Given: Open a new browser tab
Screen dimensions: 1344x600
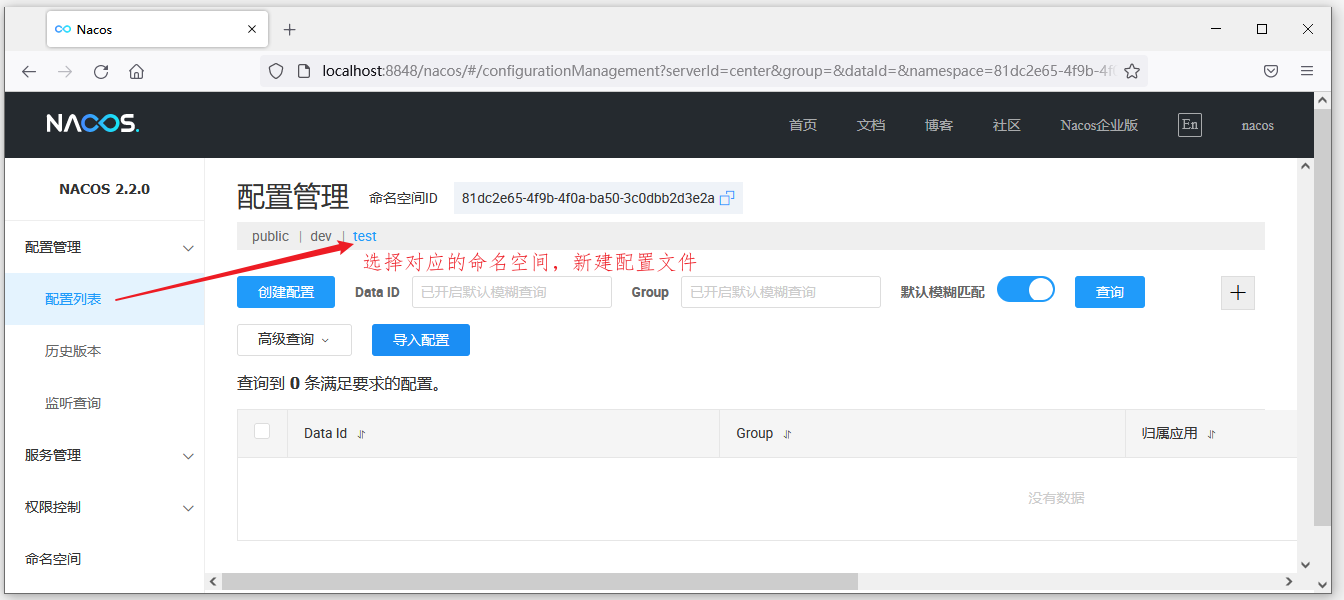Looking at the screenshot, I should pyautogui.click(x=290, y=29).
